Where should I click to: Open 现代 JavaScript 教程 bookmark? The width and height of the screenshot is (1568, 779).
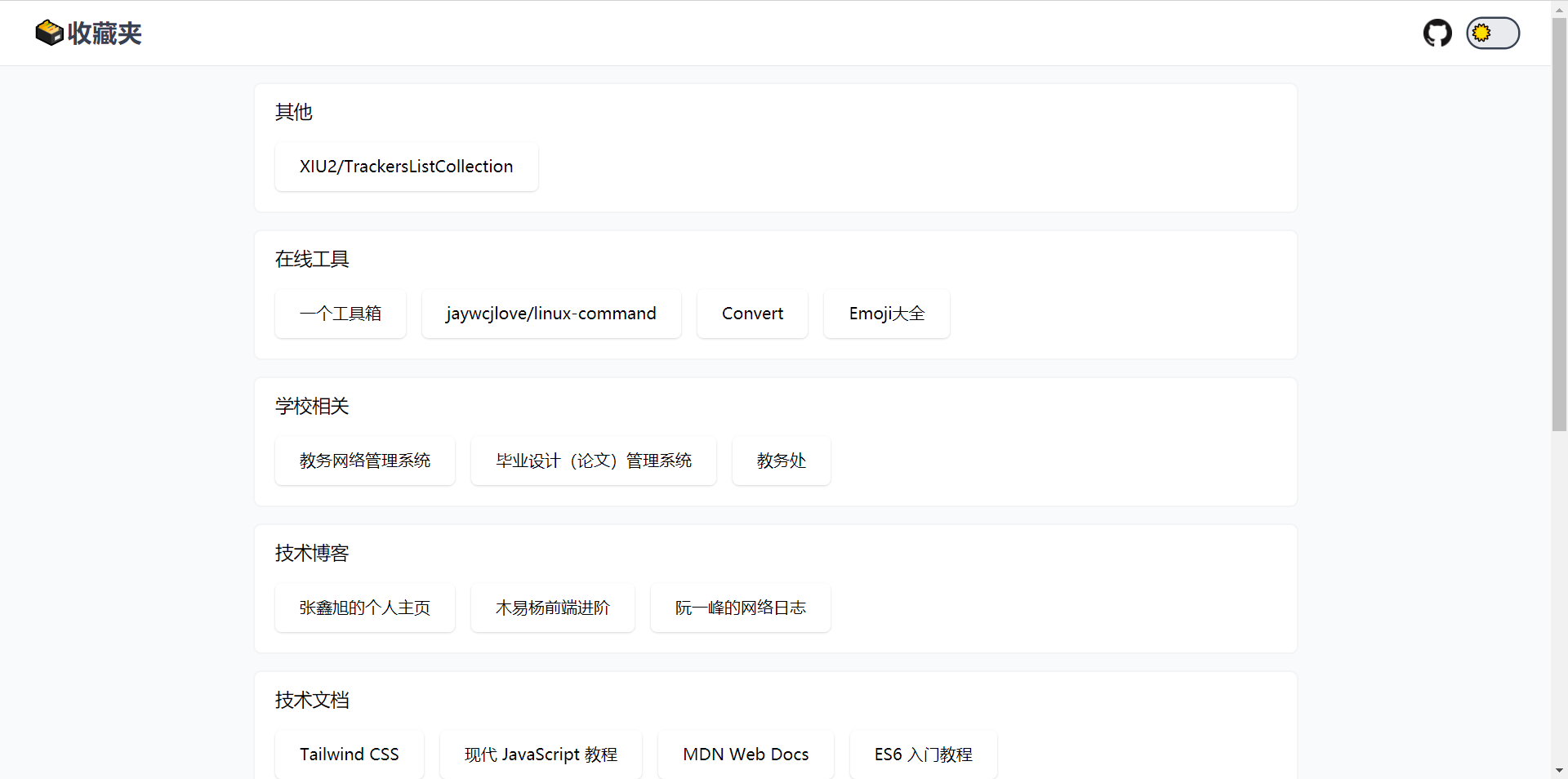pos(541,755)
